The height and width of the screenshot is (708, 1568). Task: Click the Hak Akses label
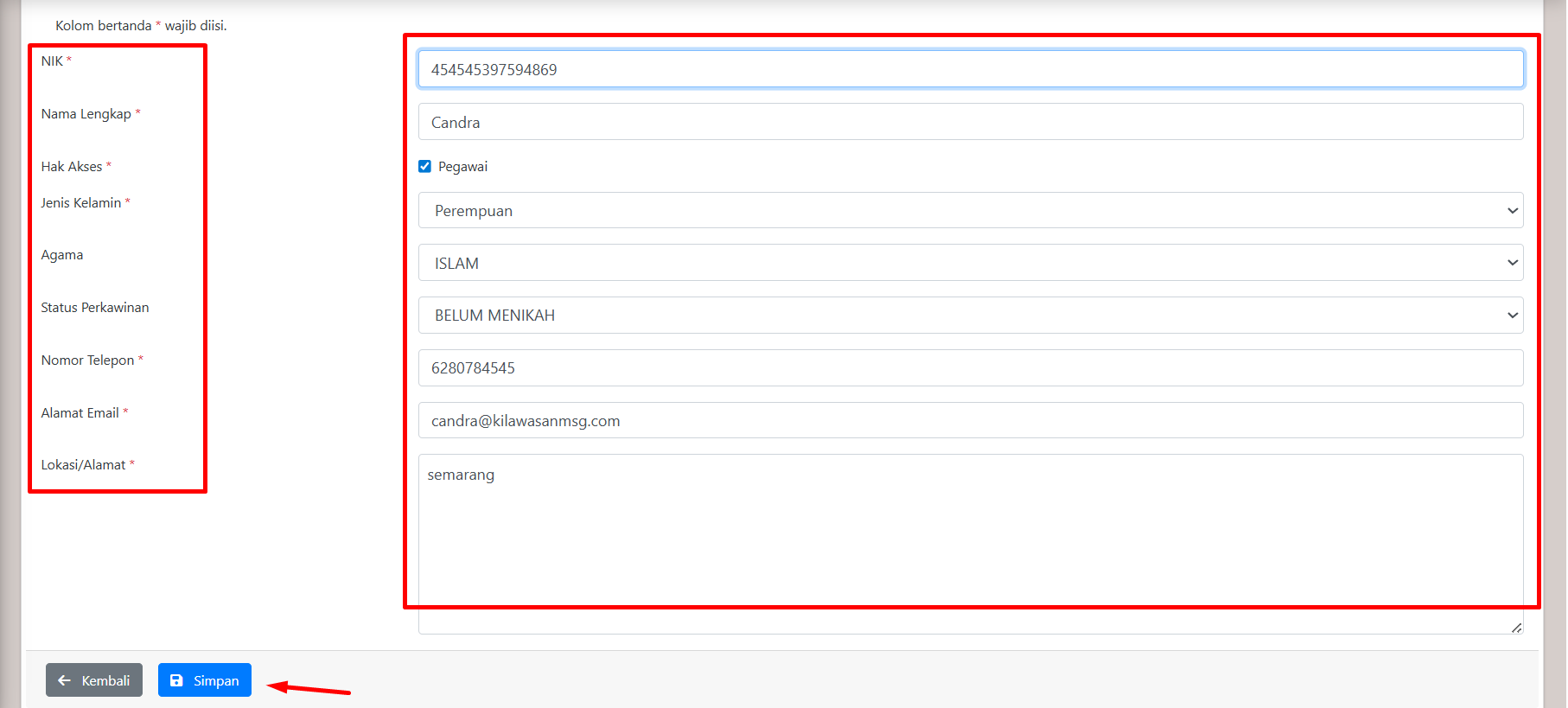(72, 167)
